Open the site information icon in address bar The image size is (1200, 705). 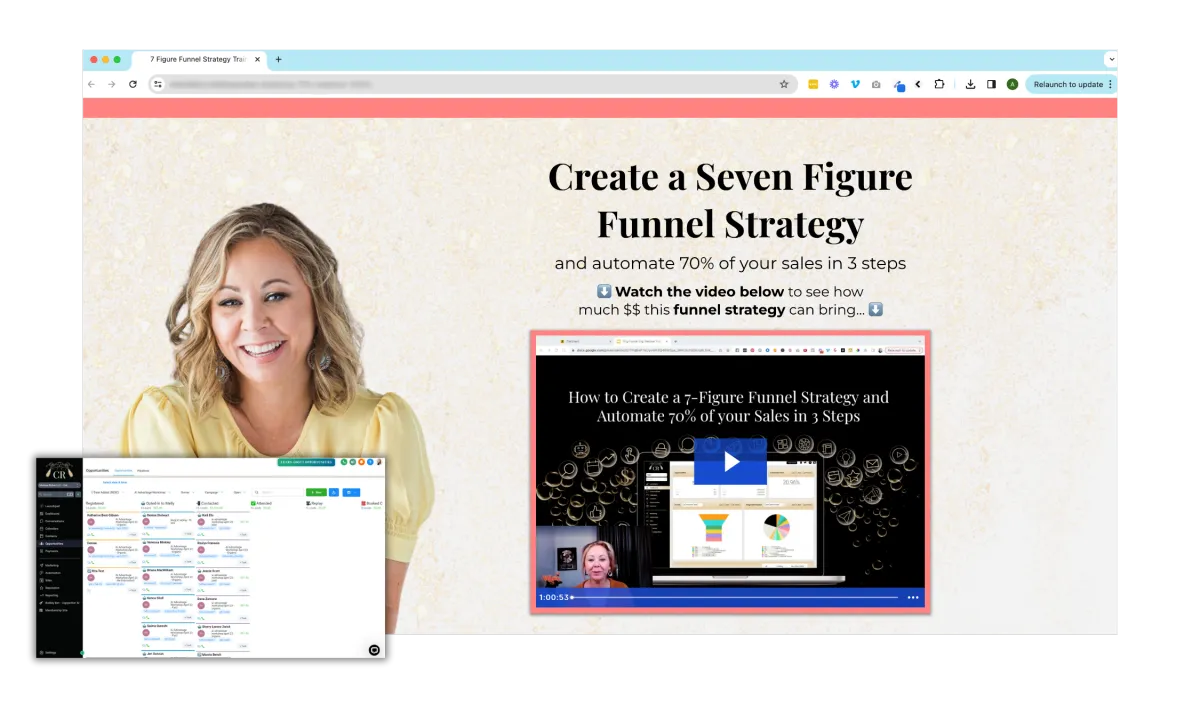coord(157,84)
